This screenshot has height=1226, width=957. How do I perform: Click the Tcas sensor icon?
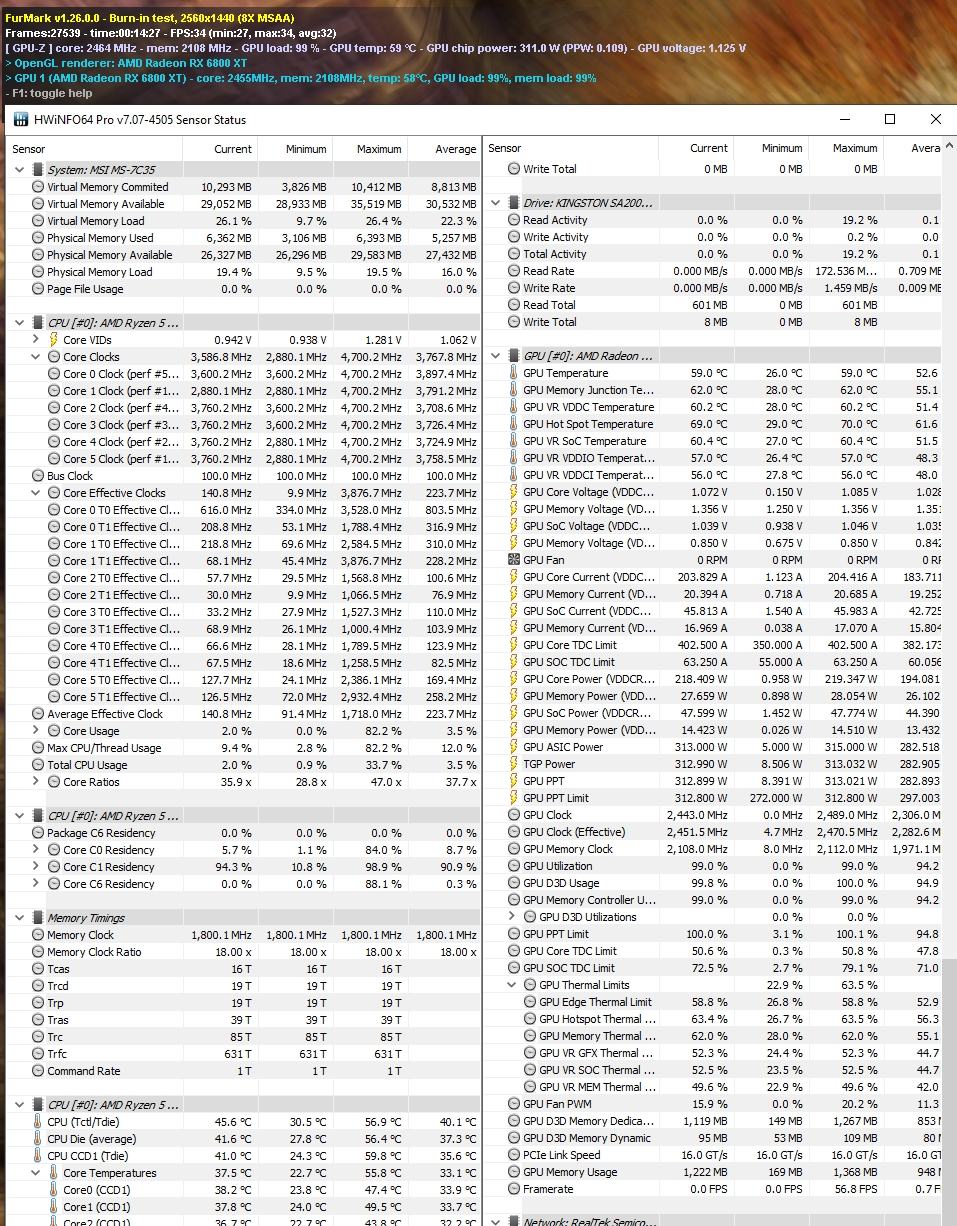pos(38,969)
